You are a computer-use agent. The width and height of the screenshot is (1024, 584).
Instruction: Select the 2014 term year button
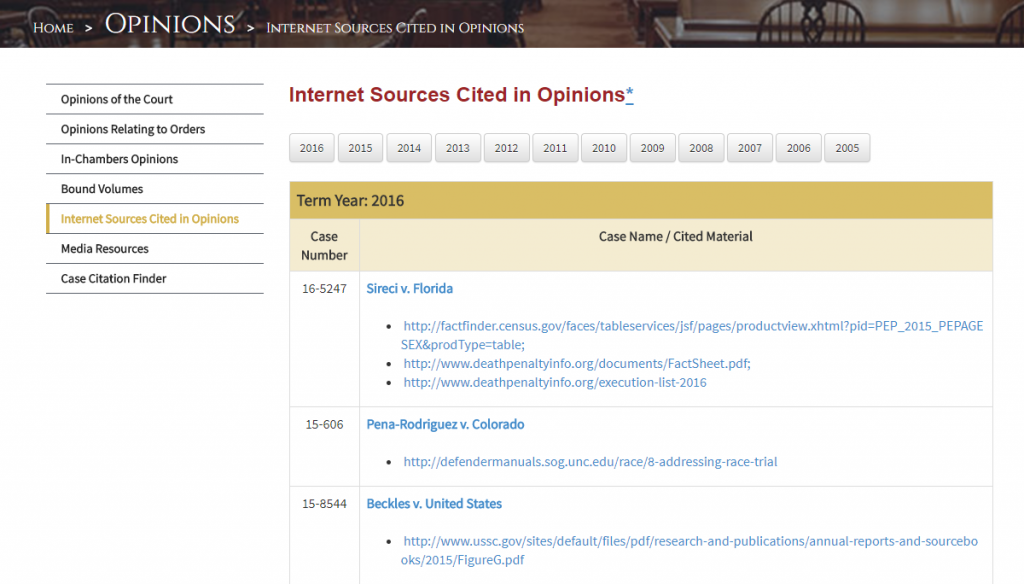[x=409, y=148]
